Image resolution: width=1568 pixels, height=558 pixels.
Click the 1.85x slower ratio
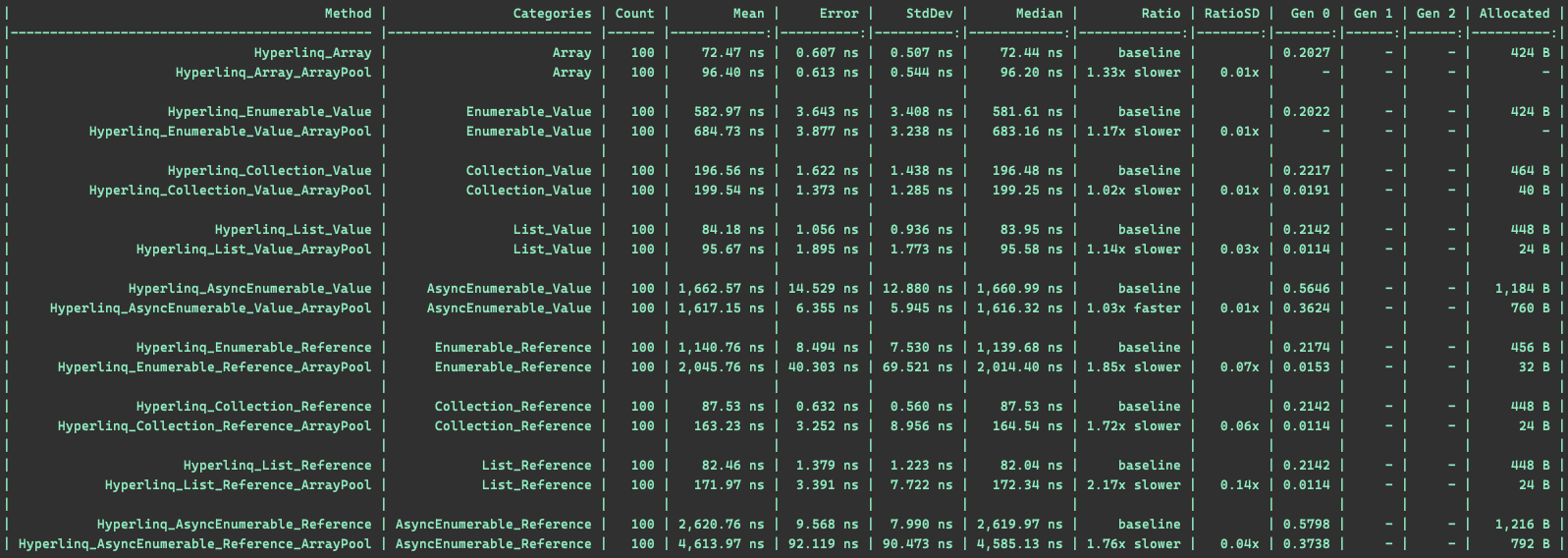tap(1134, 367)
